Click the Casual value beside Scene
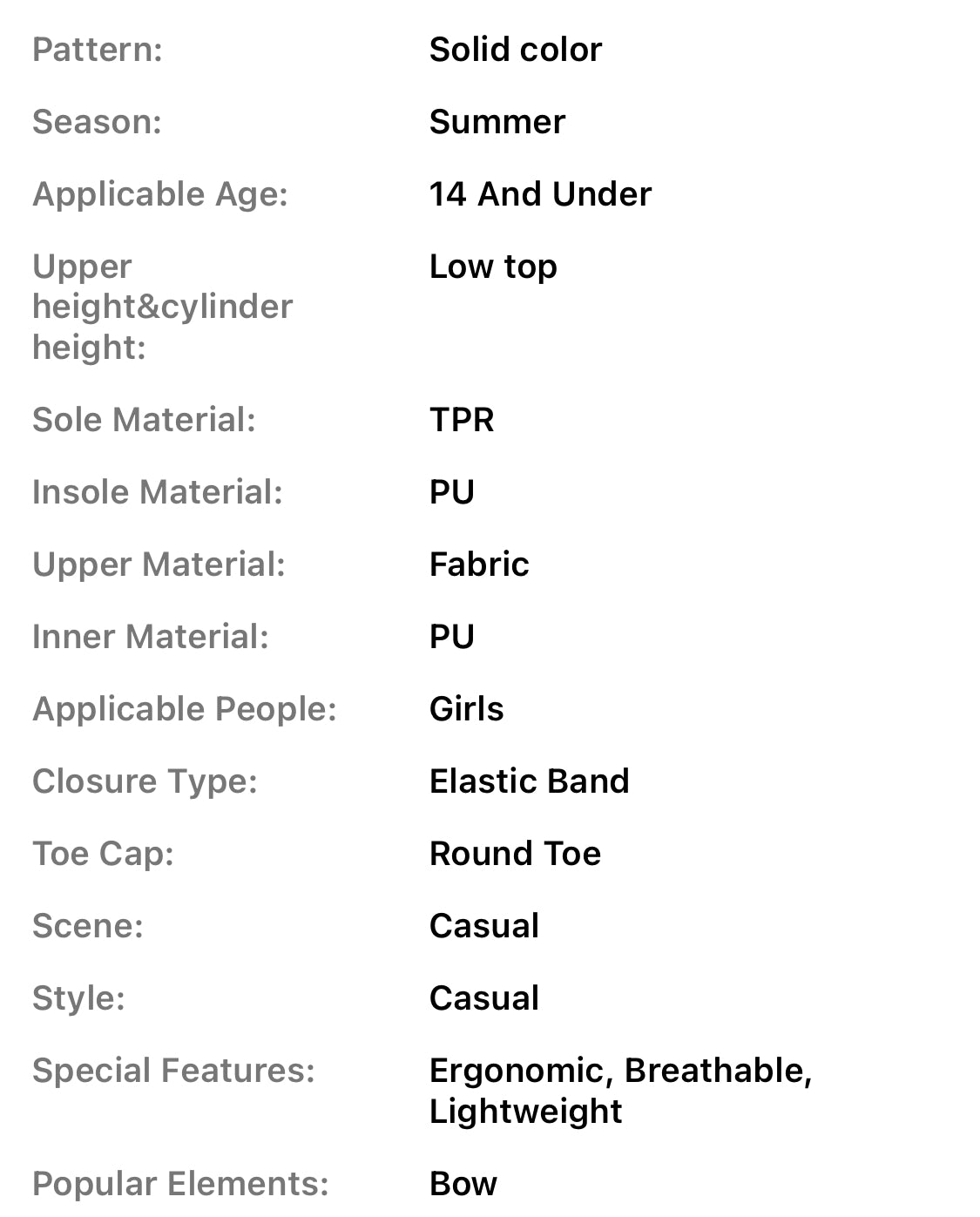Viewport: 980px width, 1217px height. click(x=484, y=926)
